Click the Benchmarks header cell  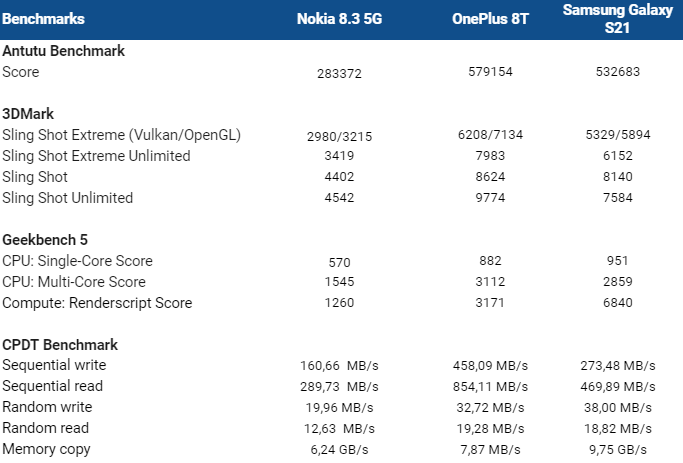pyautogui.click(x=43, y=19)
